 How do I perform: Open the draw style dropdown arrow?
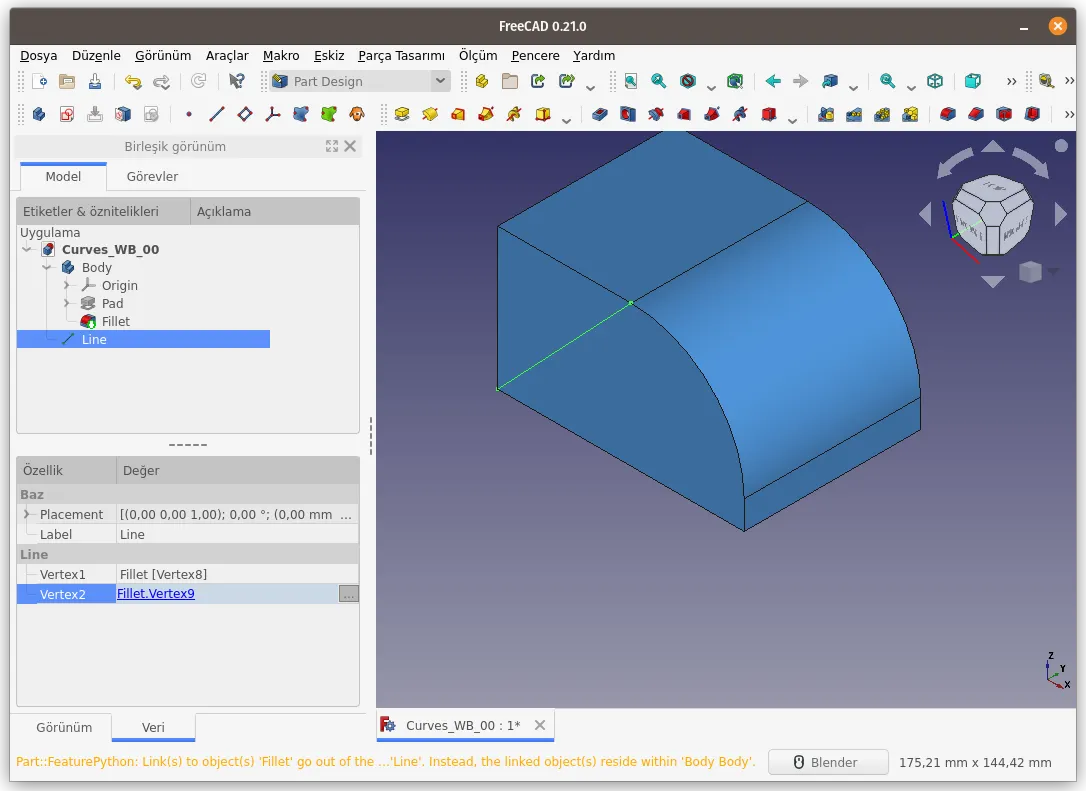click(711, 87)
